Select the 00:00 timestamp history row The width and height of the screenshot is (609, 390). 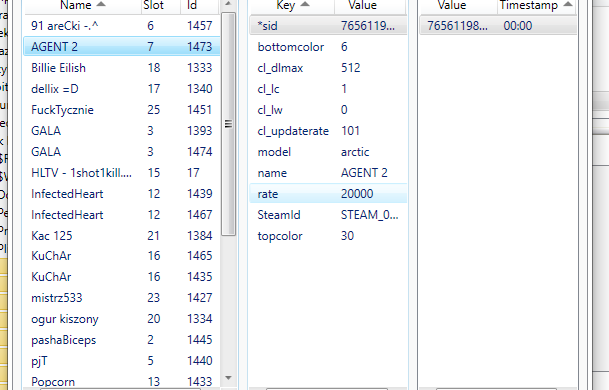pyautogui.click(x=498, y=26)
